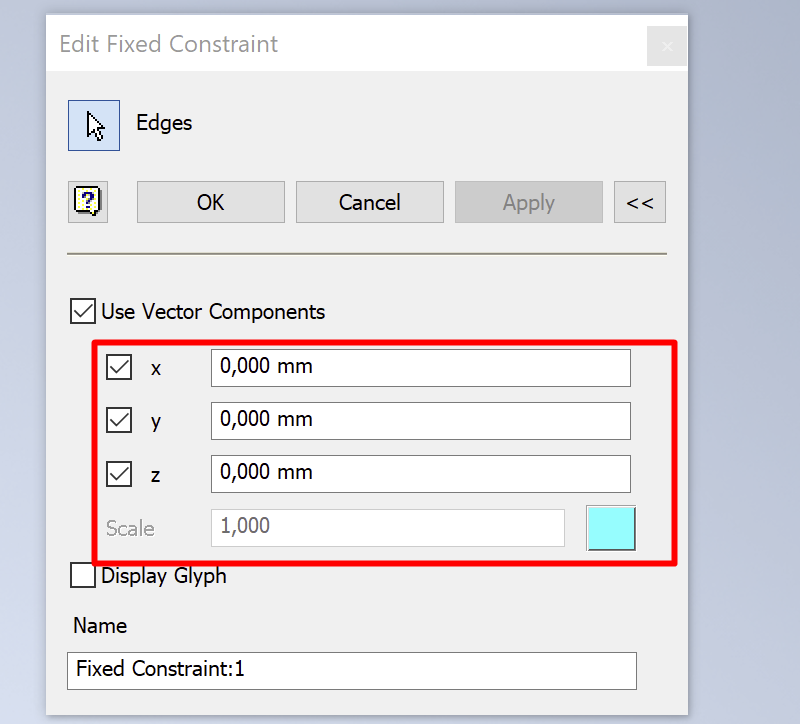Cancel the Edit Fixed Constraint dialog
The image size is (800, 724).
pyautogui.click(x=369, y=202)
